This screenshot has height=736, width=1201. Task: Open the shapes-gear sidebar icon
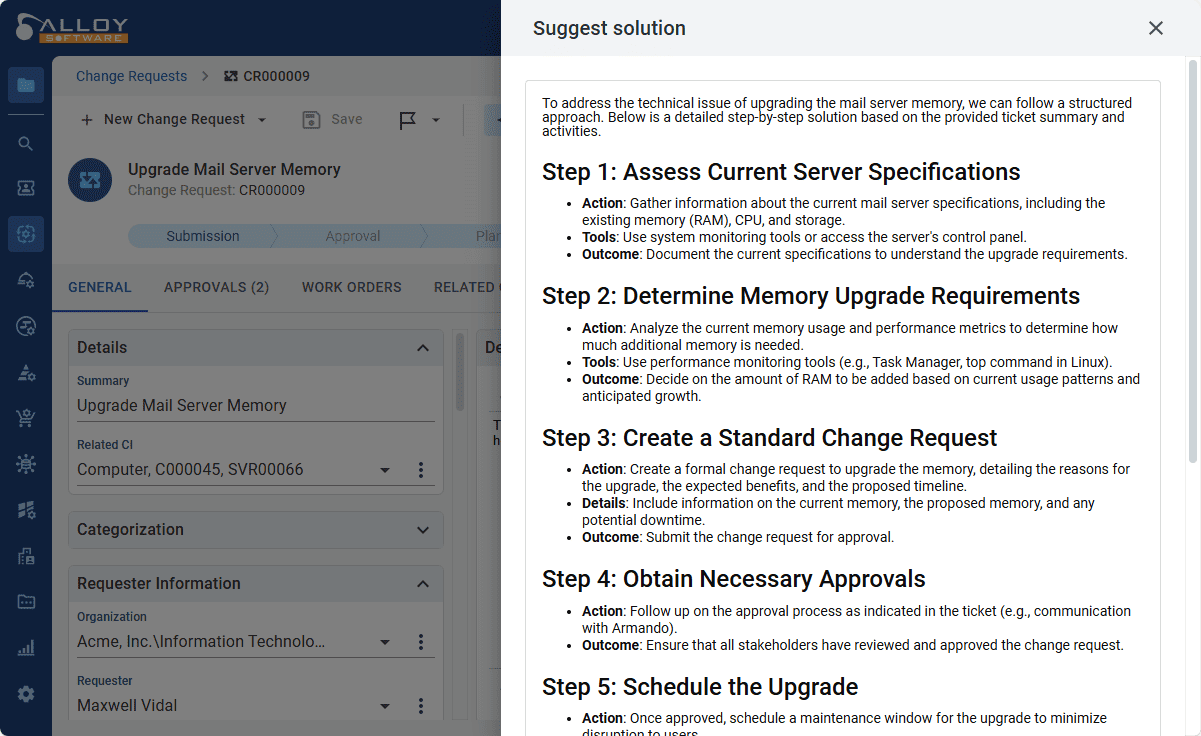[x=26, y=372]
